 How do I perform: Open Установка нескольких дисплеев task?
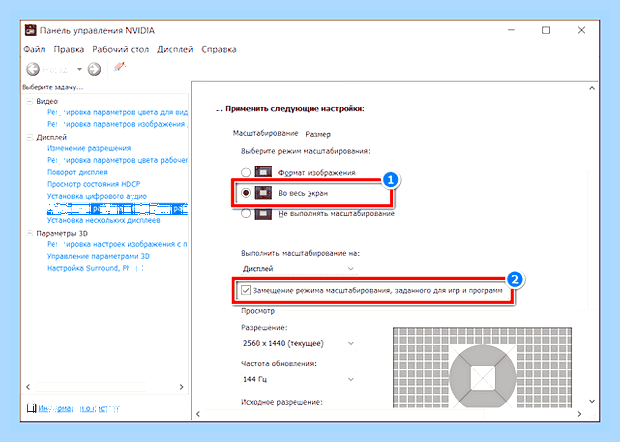click(104, 220)
